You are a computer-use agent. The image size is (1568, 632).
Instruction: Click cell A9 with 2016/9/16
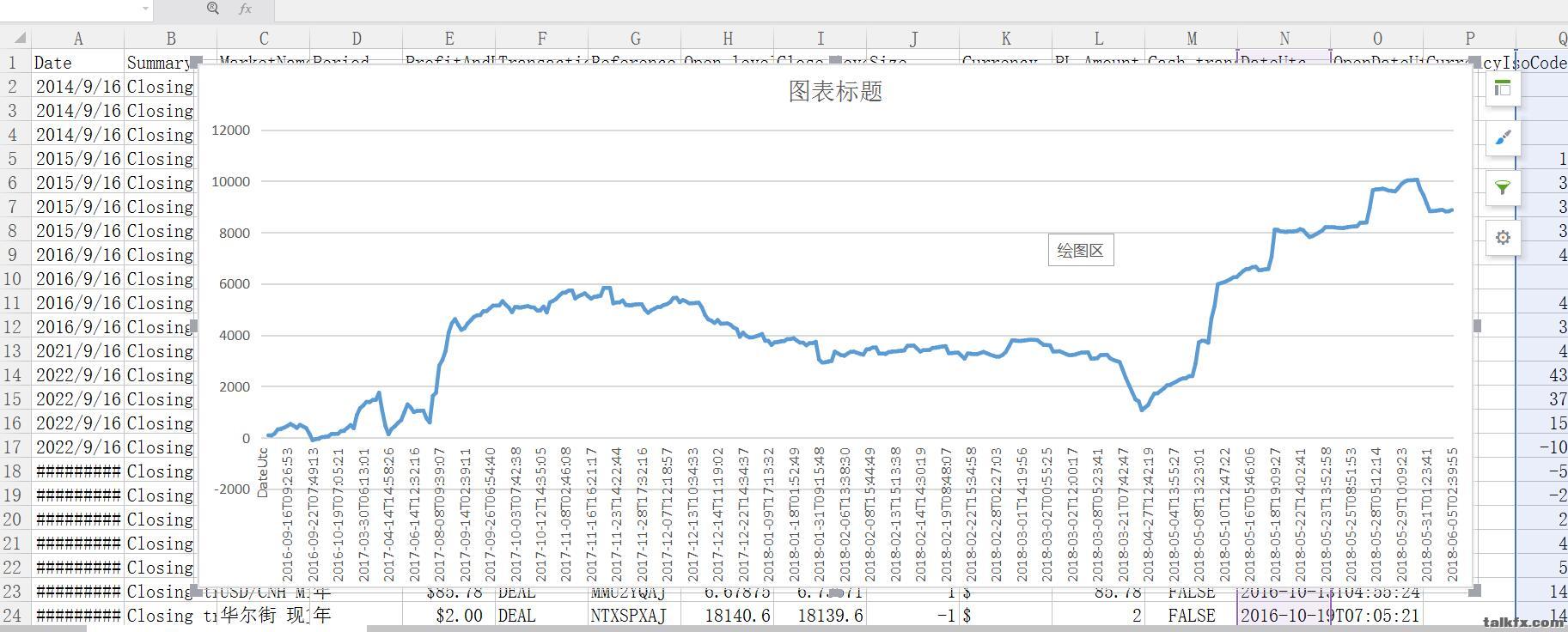(77, 254)
